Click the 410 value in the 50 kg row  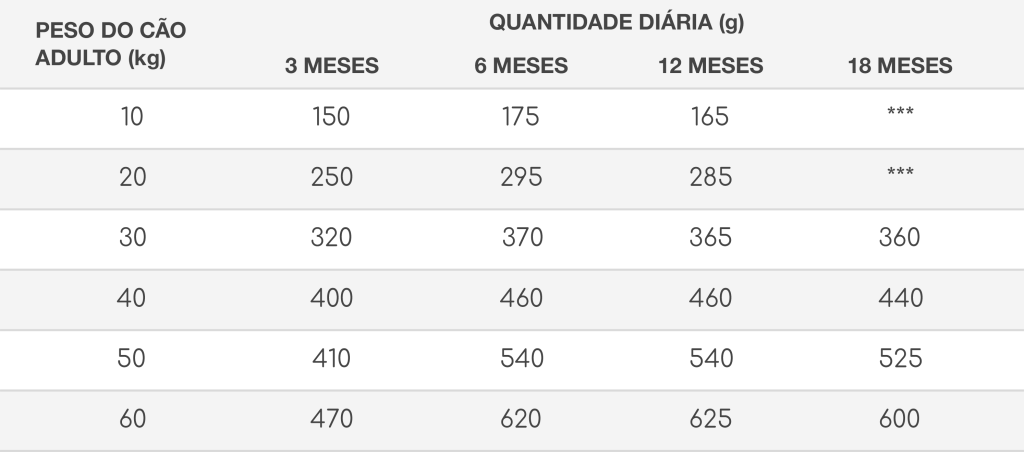pyautogui.click(x=331, y=358)
